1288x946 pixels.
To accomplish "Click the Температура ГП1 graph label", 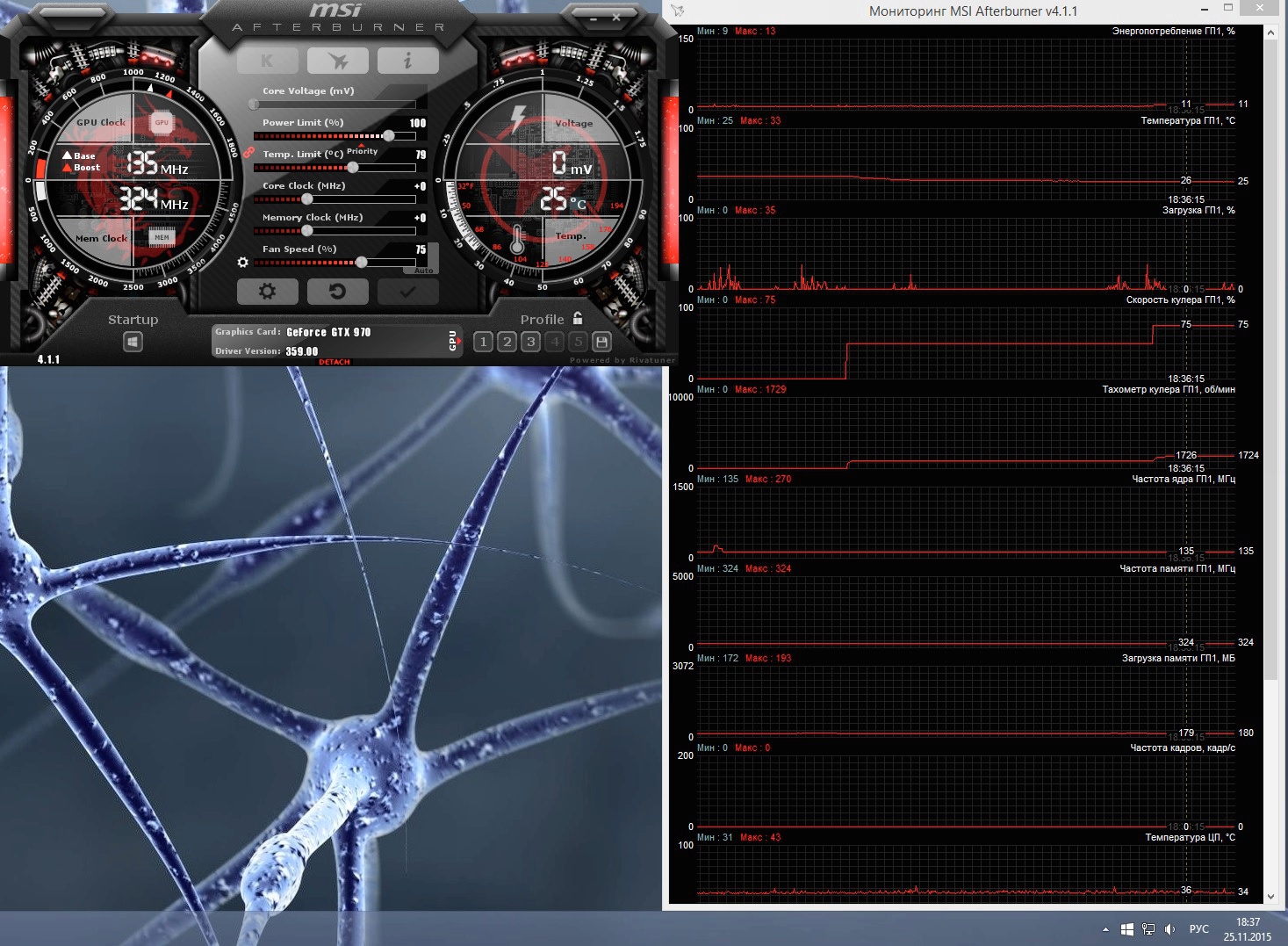I will [x=1188, y=120].
